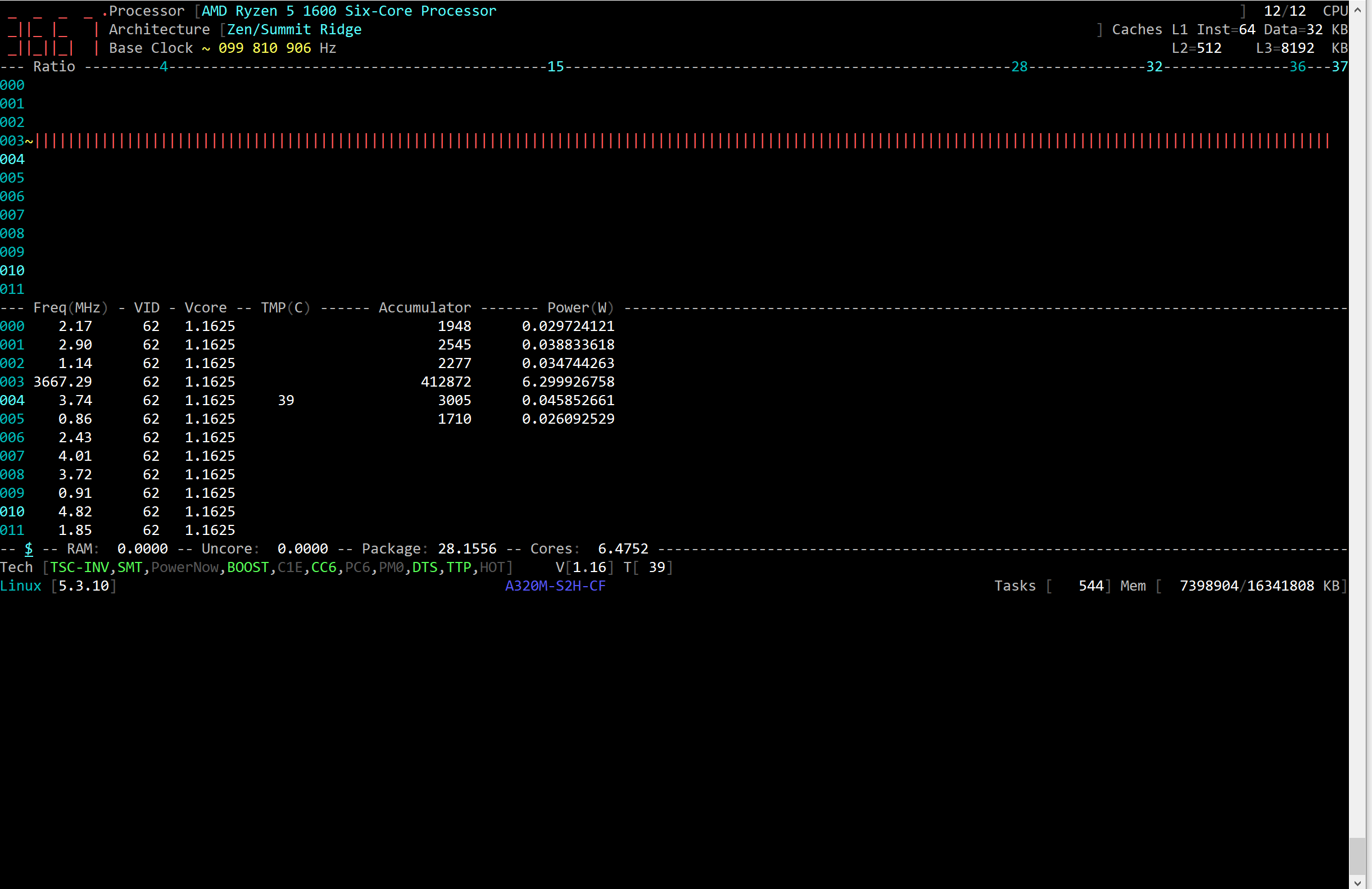This screenshot has width=1372, height=889.
Task: Click the power reading 0.026092529
Action: pyautogui.click(x=568, y=419)
